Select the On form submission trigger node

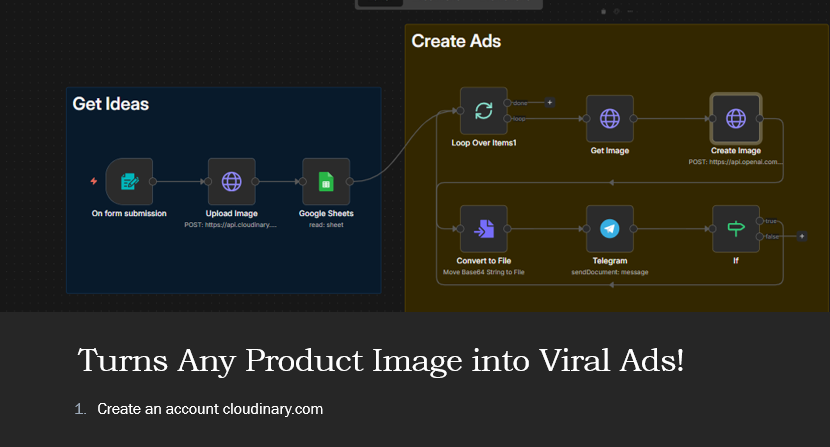coord(129,182)
